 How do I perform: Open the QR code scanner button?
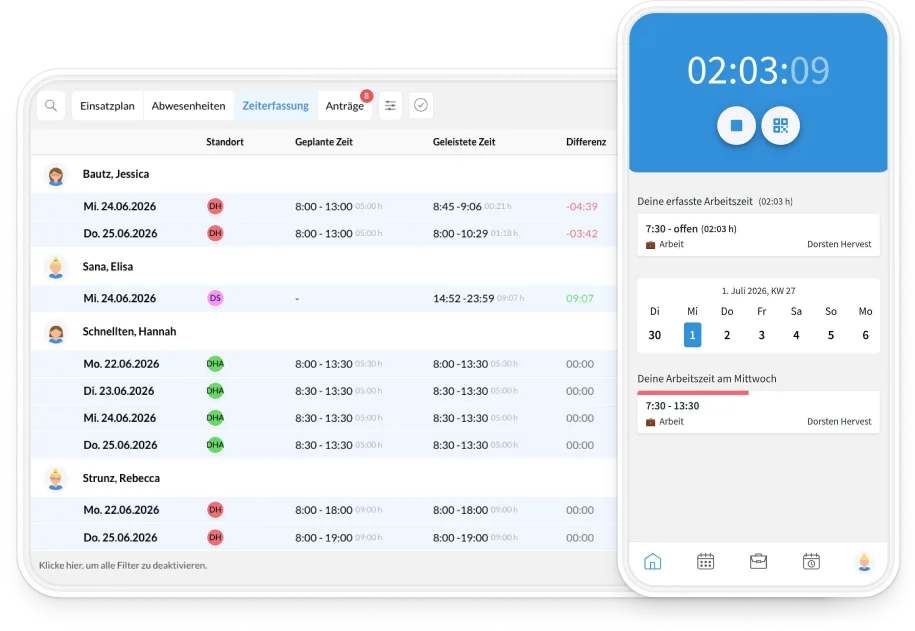click(780, 125)
